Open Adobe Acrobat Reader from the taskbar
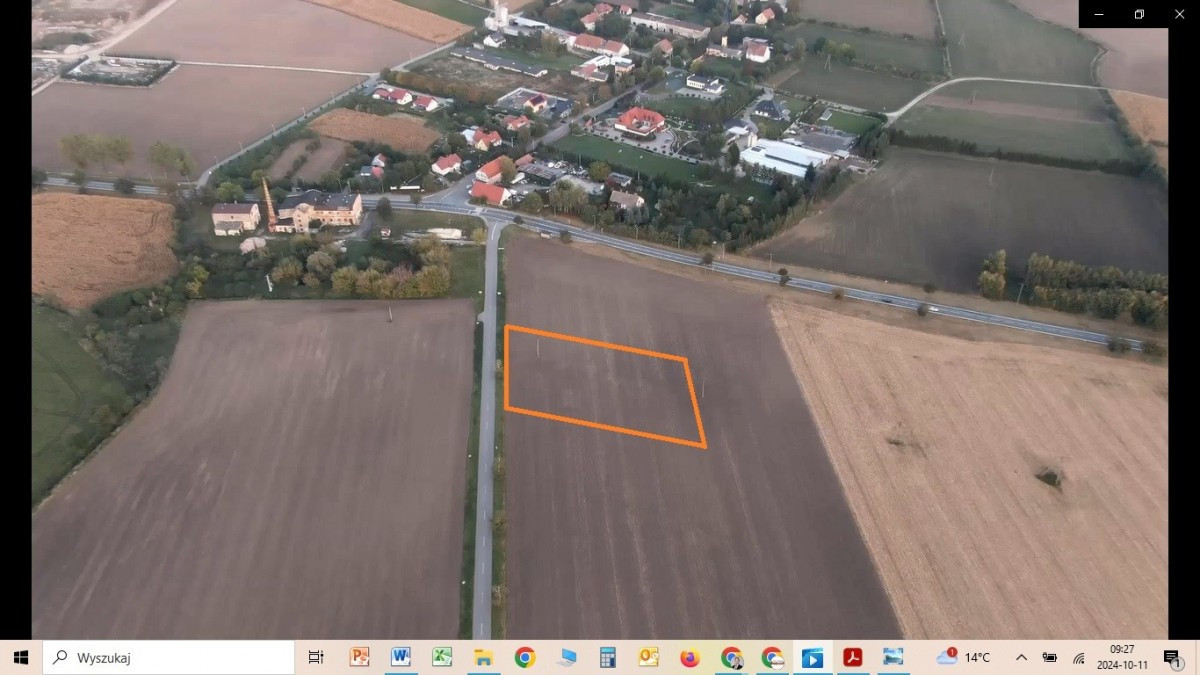This screenshot has height=675, width=1200. [x=853, y=657]
